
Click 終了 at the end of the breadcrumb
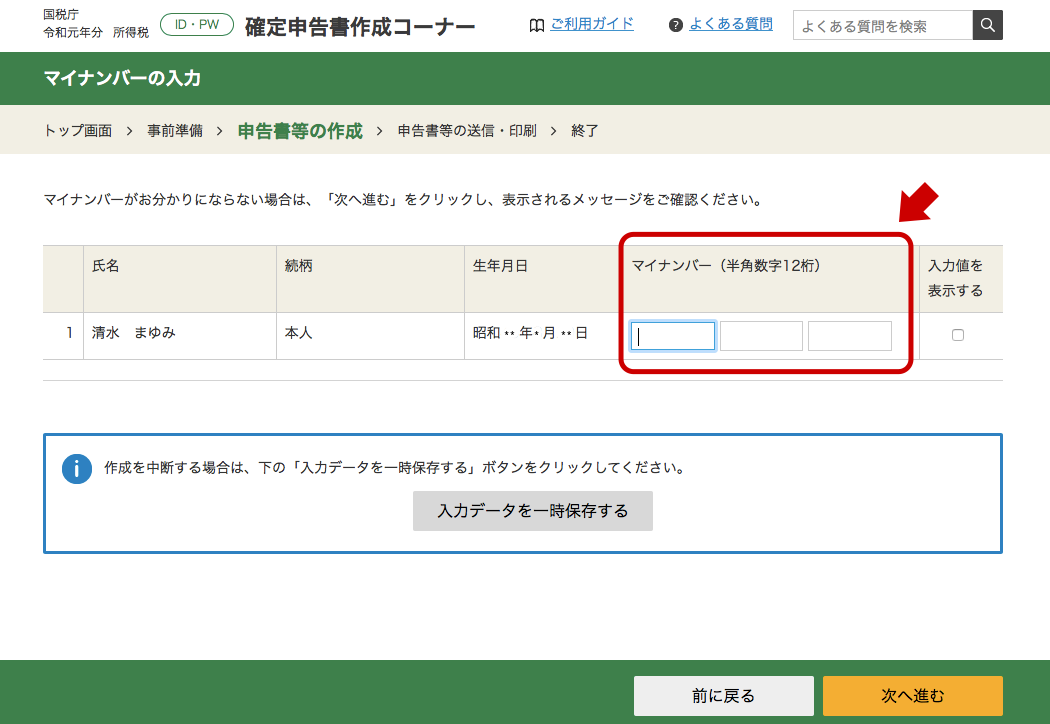[x=583, y=130]
